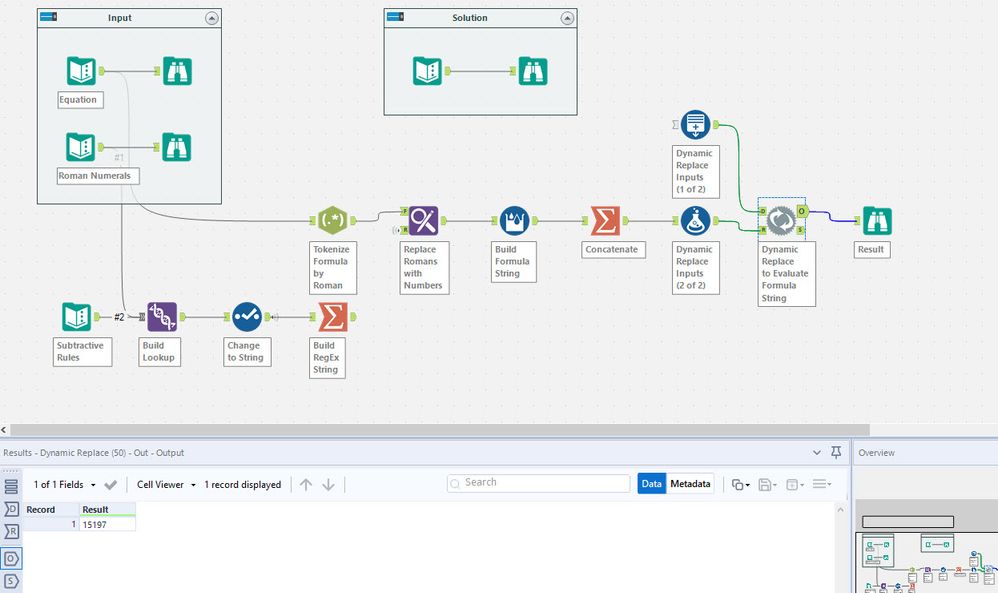The width and height of the screenshot is (998, 593).
Task: Open the 1 of 1 Fields dropdown
Action: pos(64,485)
